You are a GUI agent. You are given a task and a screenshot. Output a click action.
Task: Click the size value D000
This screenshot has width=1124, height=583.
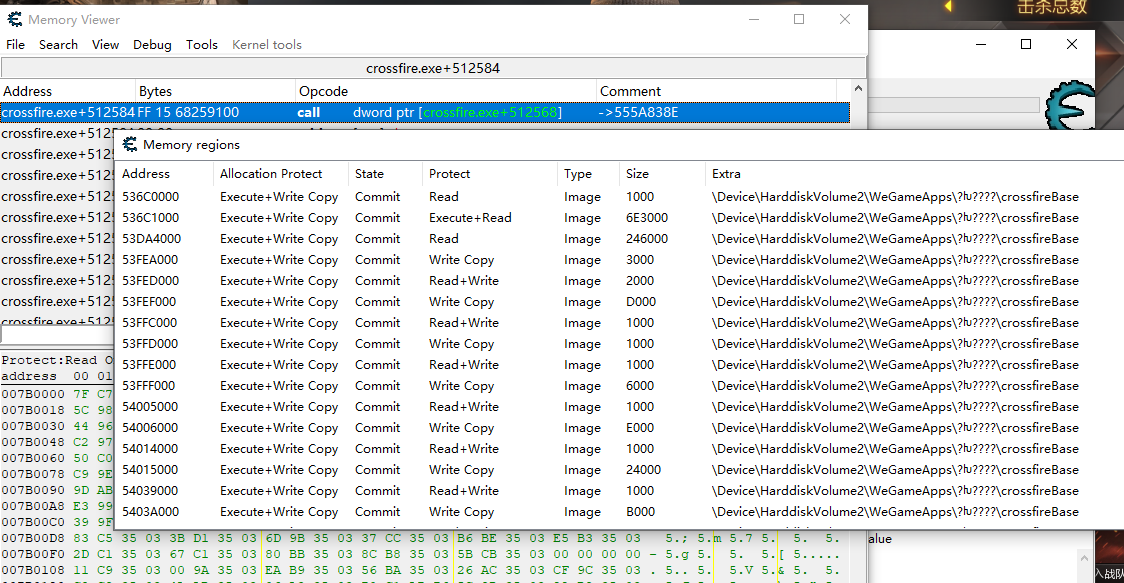pos(641,302)
